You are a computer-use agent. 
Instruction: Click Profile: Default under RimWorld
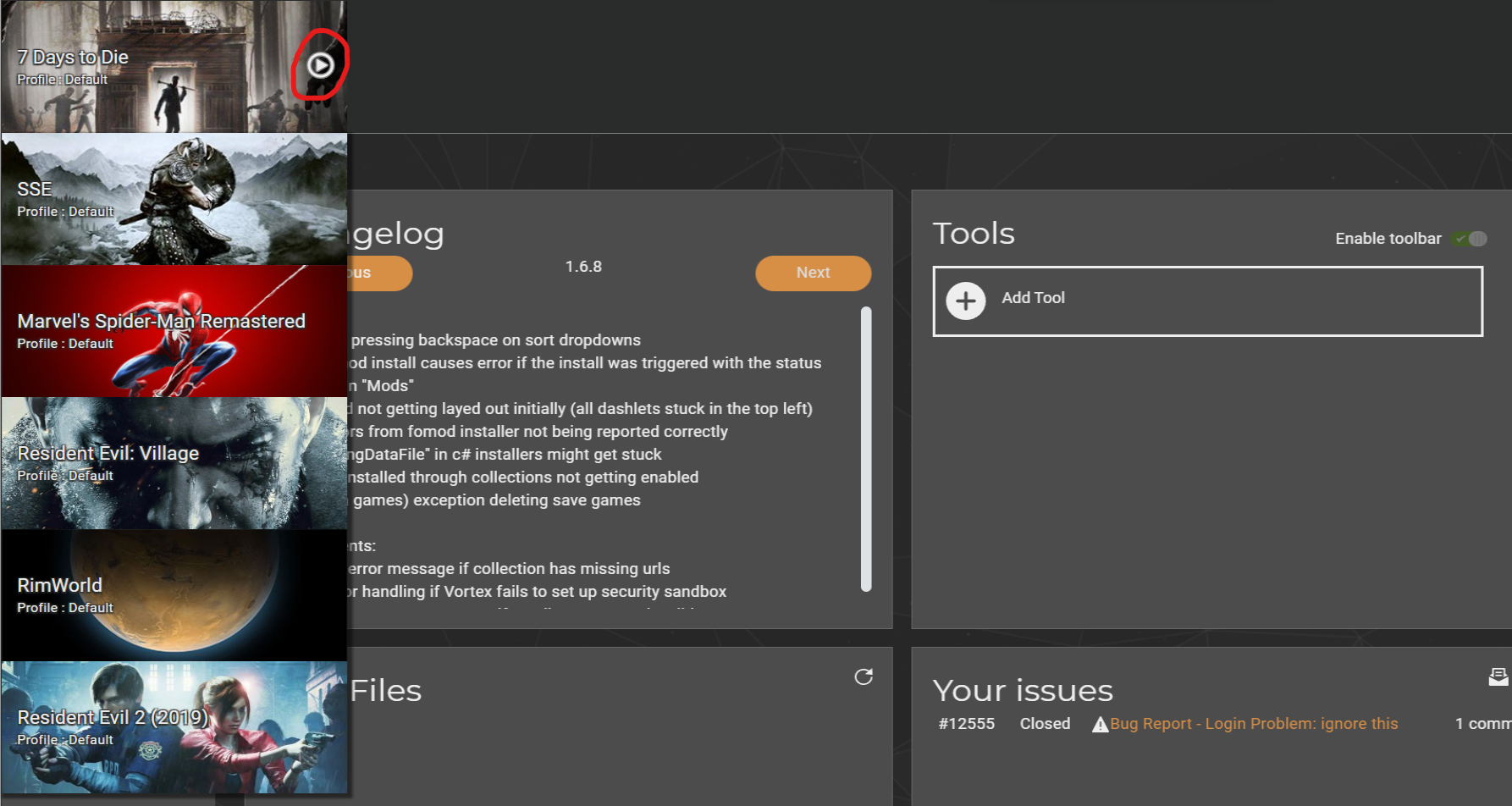pos(65,607)
